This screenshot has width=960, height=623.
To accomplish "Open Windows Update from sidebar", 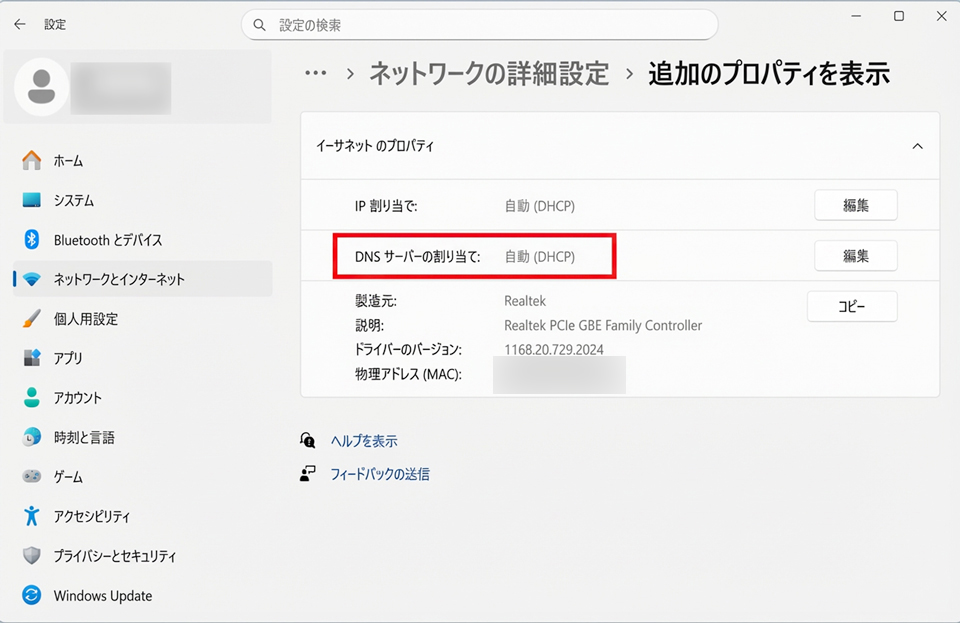I will (x=102, y=596).
